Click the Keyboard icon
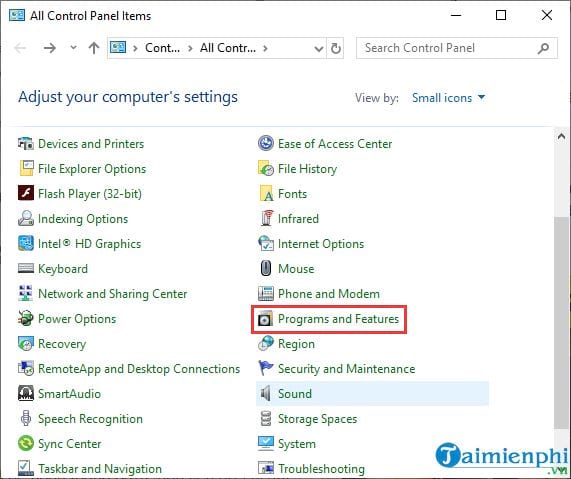 25,268
